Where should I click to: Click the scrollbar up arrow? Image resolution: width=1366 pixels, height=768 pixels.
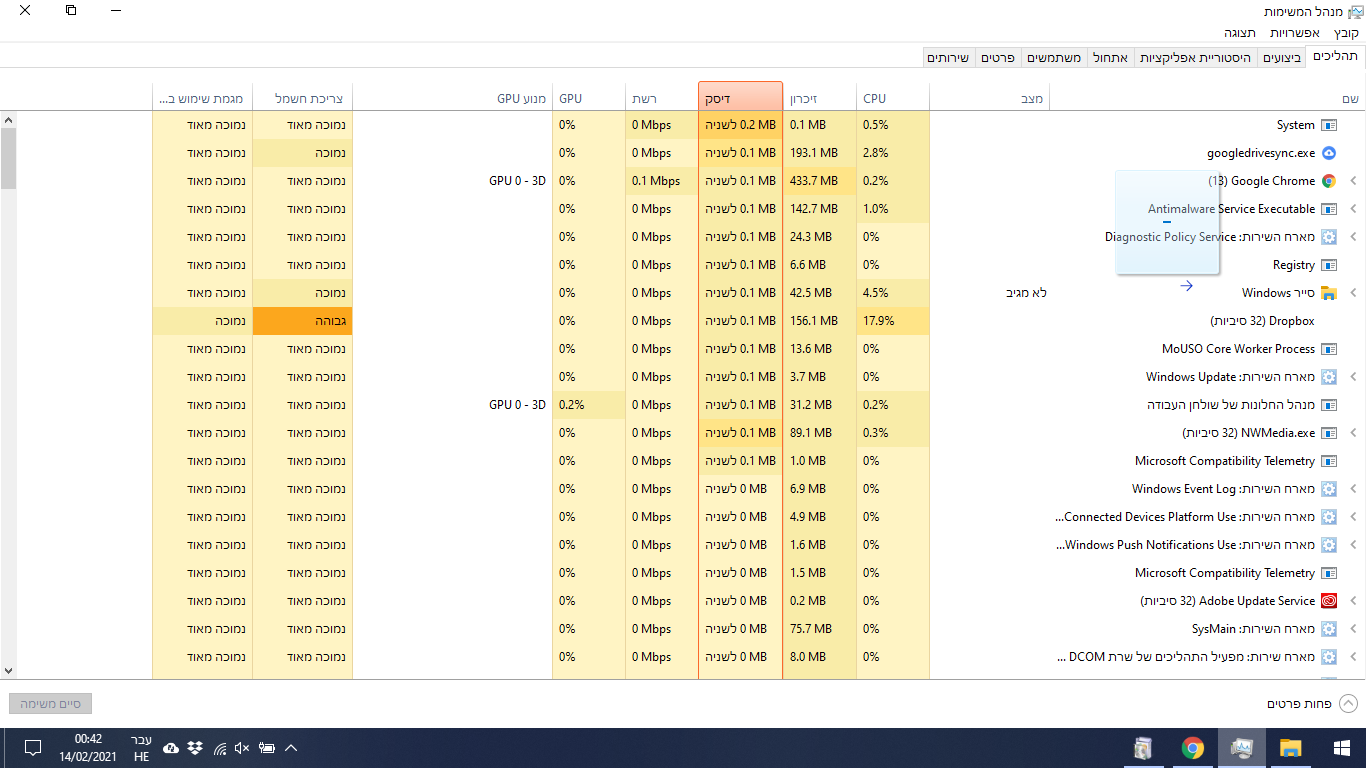8,120
